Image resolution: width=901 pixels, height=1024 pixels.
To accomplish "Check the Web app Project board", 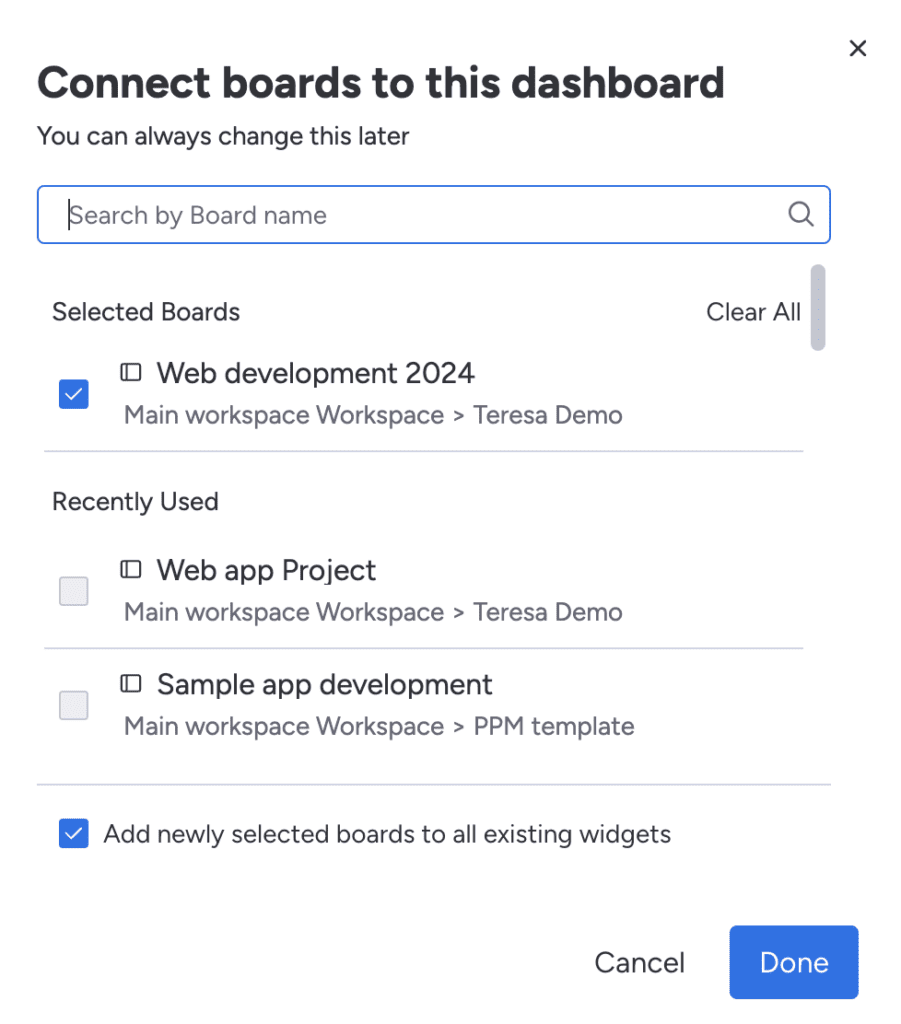I will (74, 591).
